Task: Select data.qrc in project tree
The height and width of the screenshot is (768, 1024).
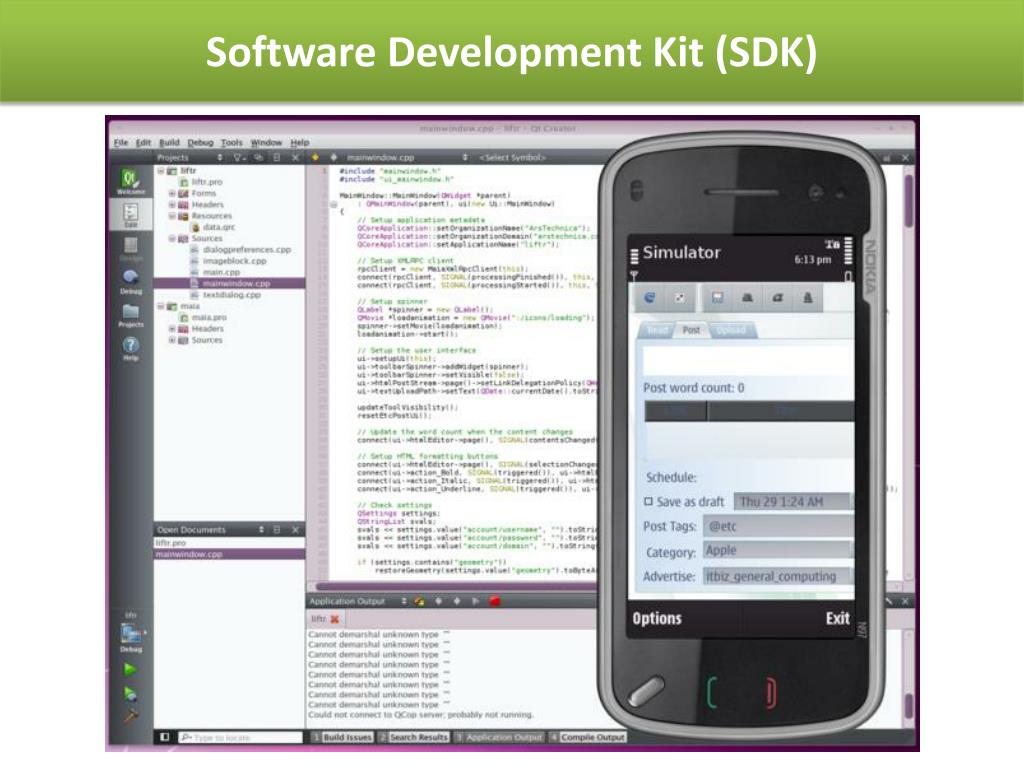Action: (x=218, y=227)
